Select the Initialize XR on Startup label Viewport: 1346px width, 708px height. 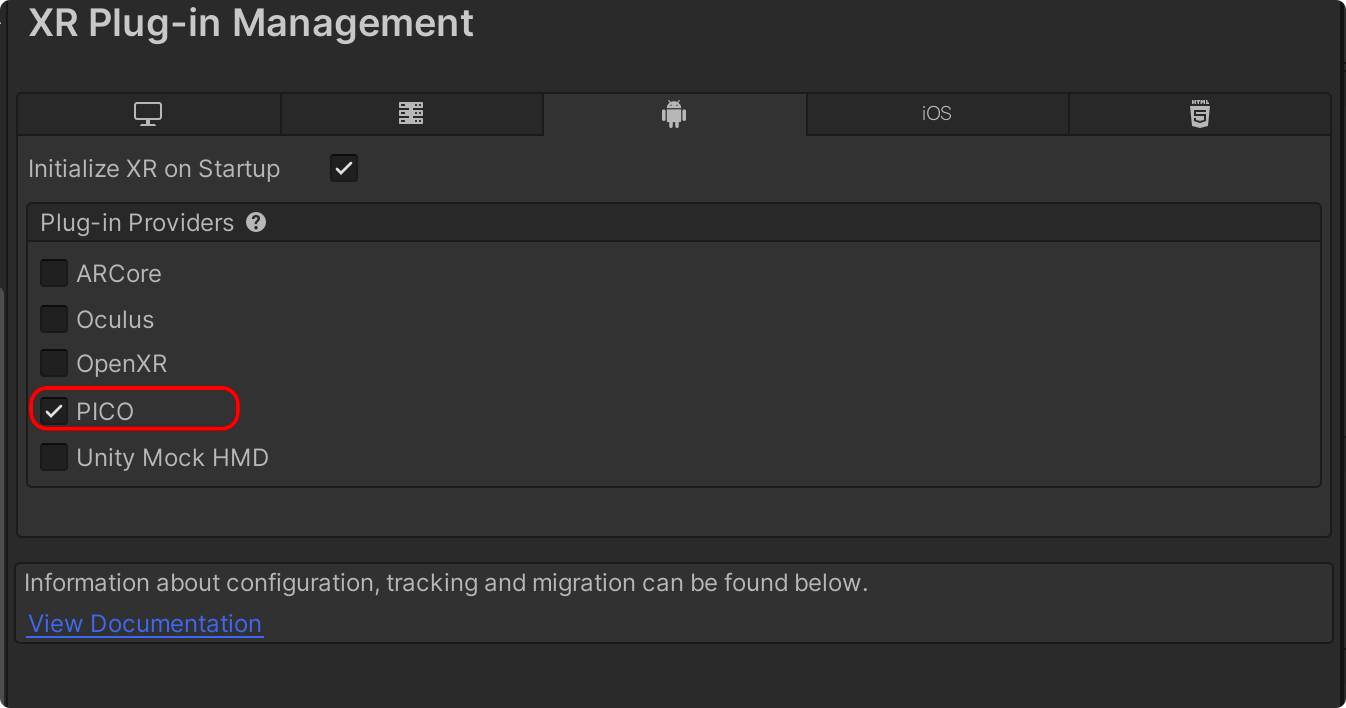pos(154,169)
